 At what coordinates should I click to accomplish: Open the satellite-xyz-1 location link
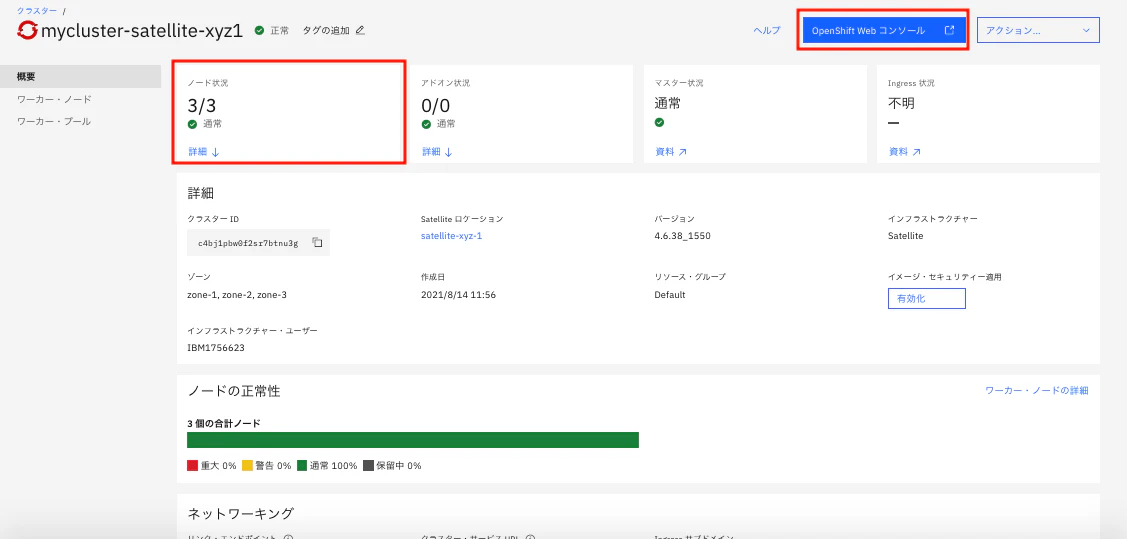click(x=451, y=236)
